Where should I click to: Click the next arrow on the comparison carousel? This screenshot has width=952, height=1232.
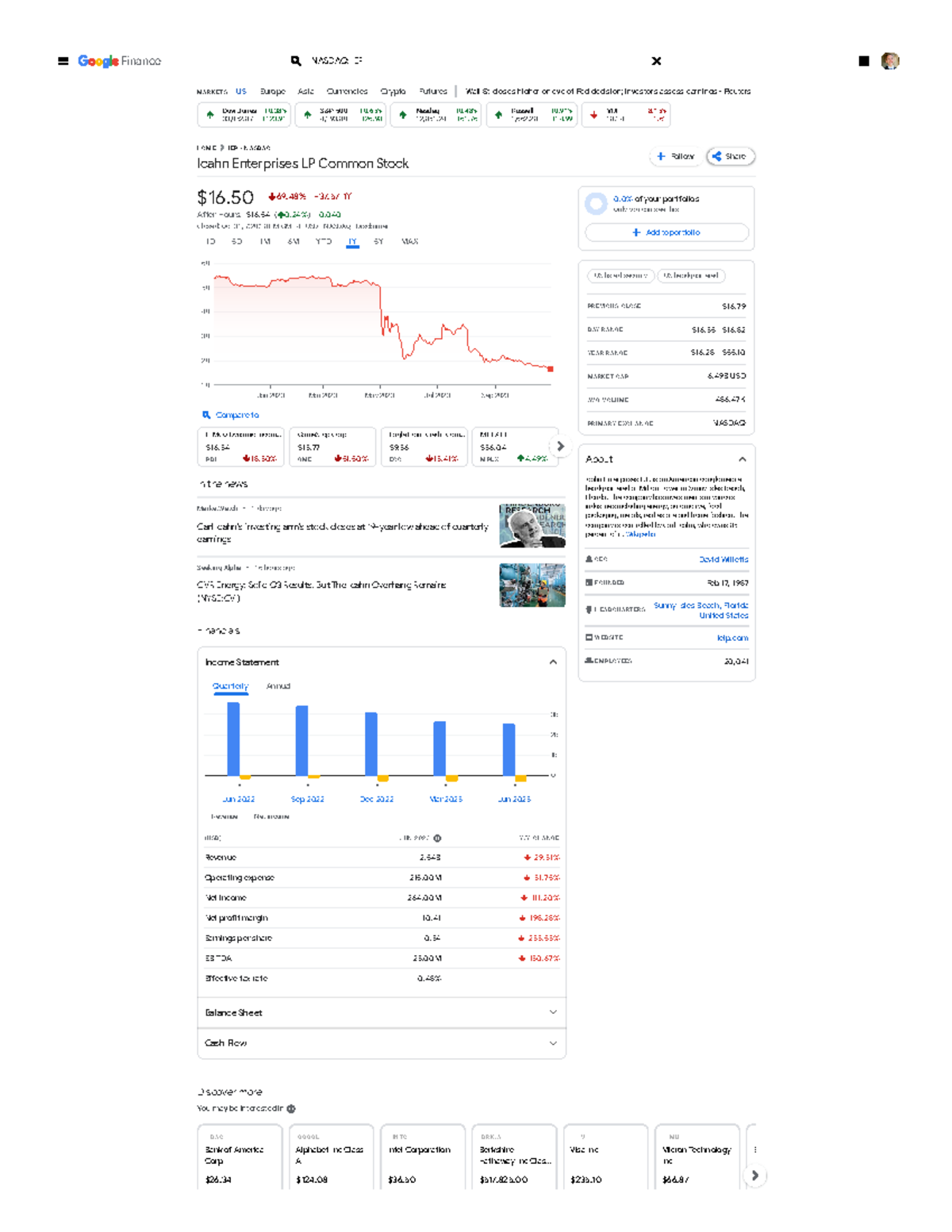pyautogui.click(x=560, y=447)
